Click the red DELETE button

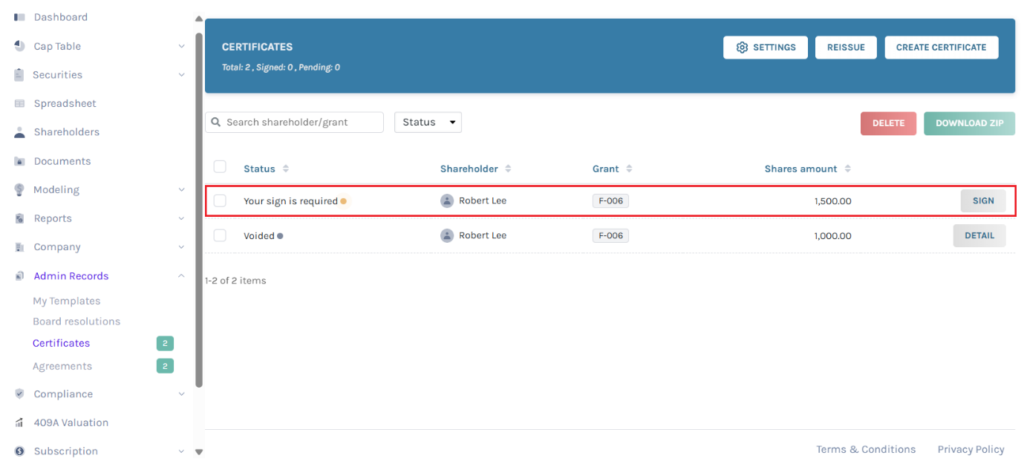pos(889,123)
